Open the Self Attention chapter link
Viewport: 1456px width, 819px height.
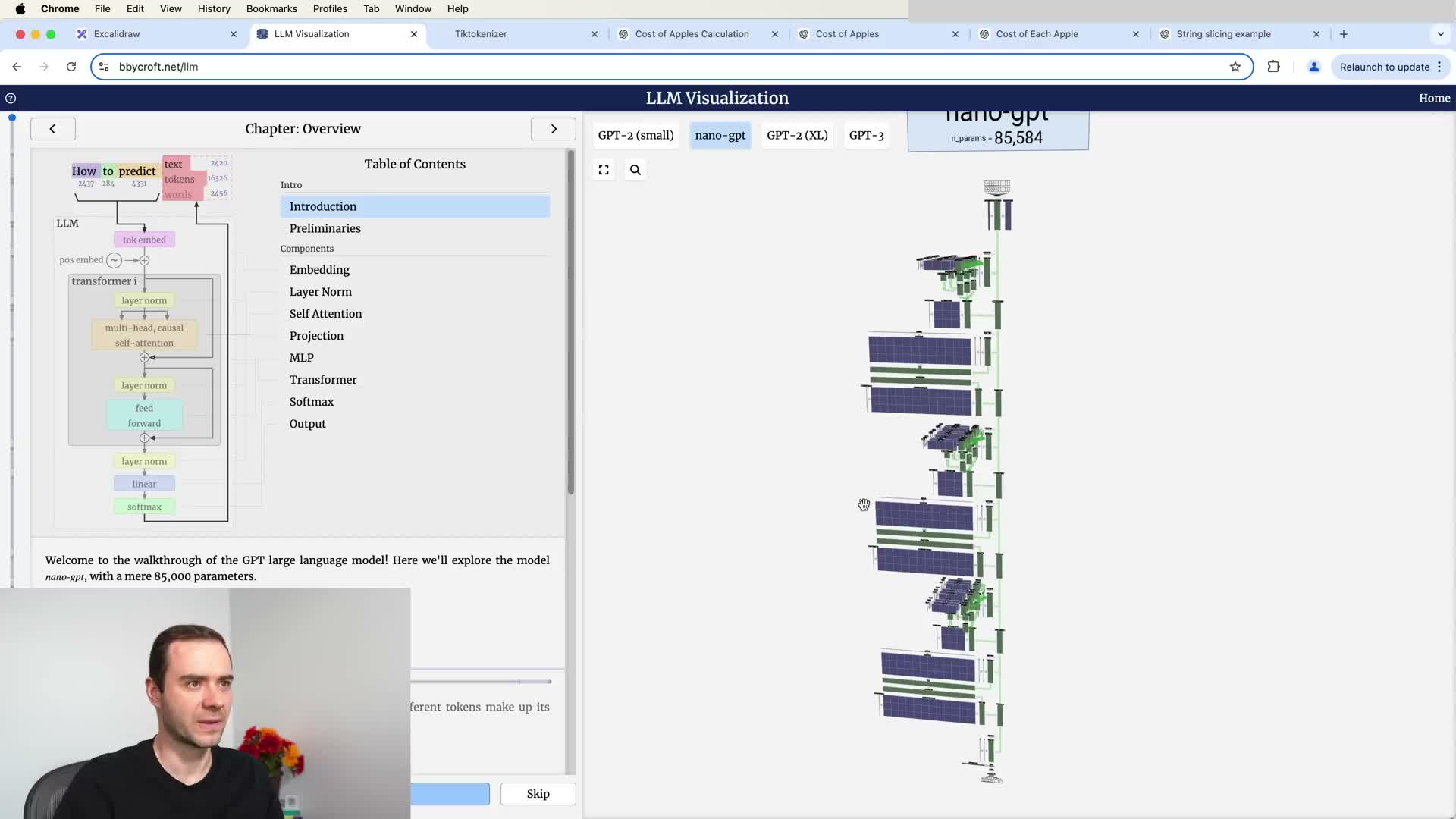[x=325, y=314]
